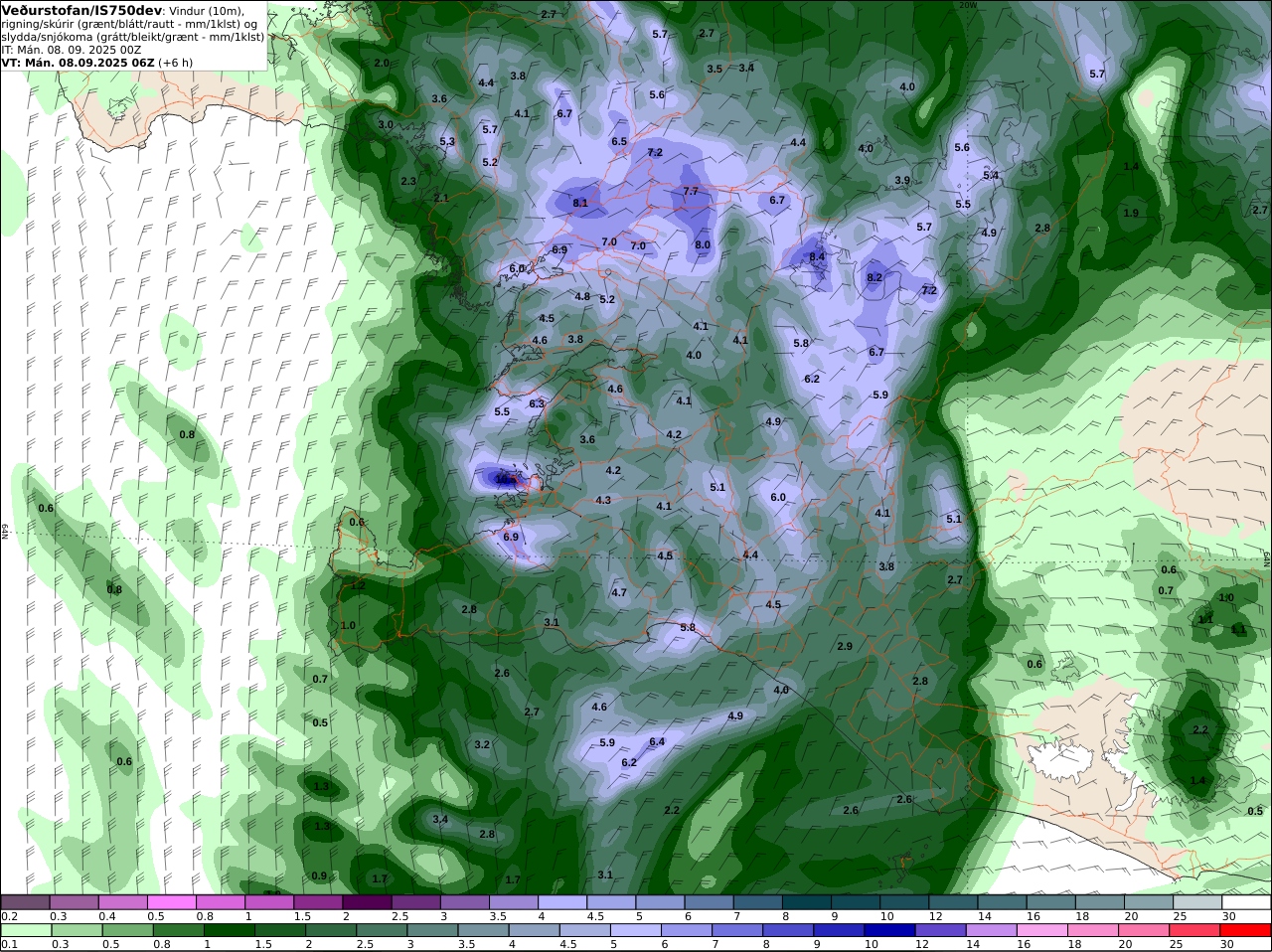Pick top-row snow swatch between 9 and 10
This screenshot has width=1272, height=952.
pos(854,901)
